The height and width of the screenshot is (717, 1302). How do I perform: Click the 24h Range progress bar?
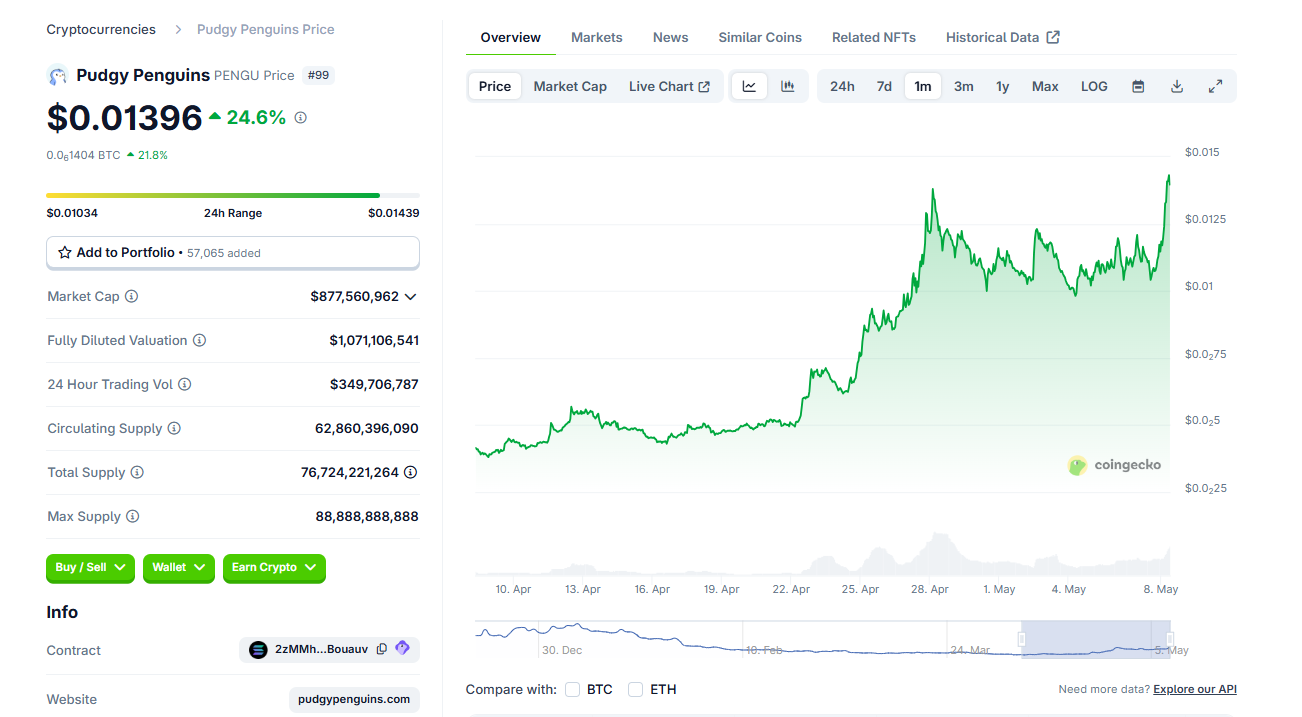[233, 195]
